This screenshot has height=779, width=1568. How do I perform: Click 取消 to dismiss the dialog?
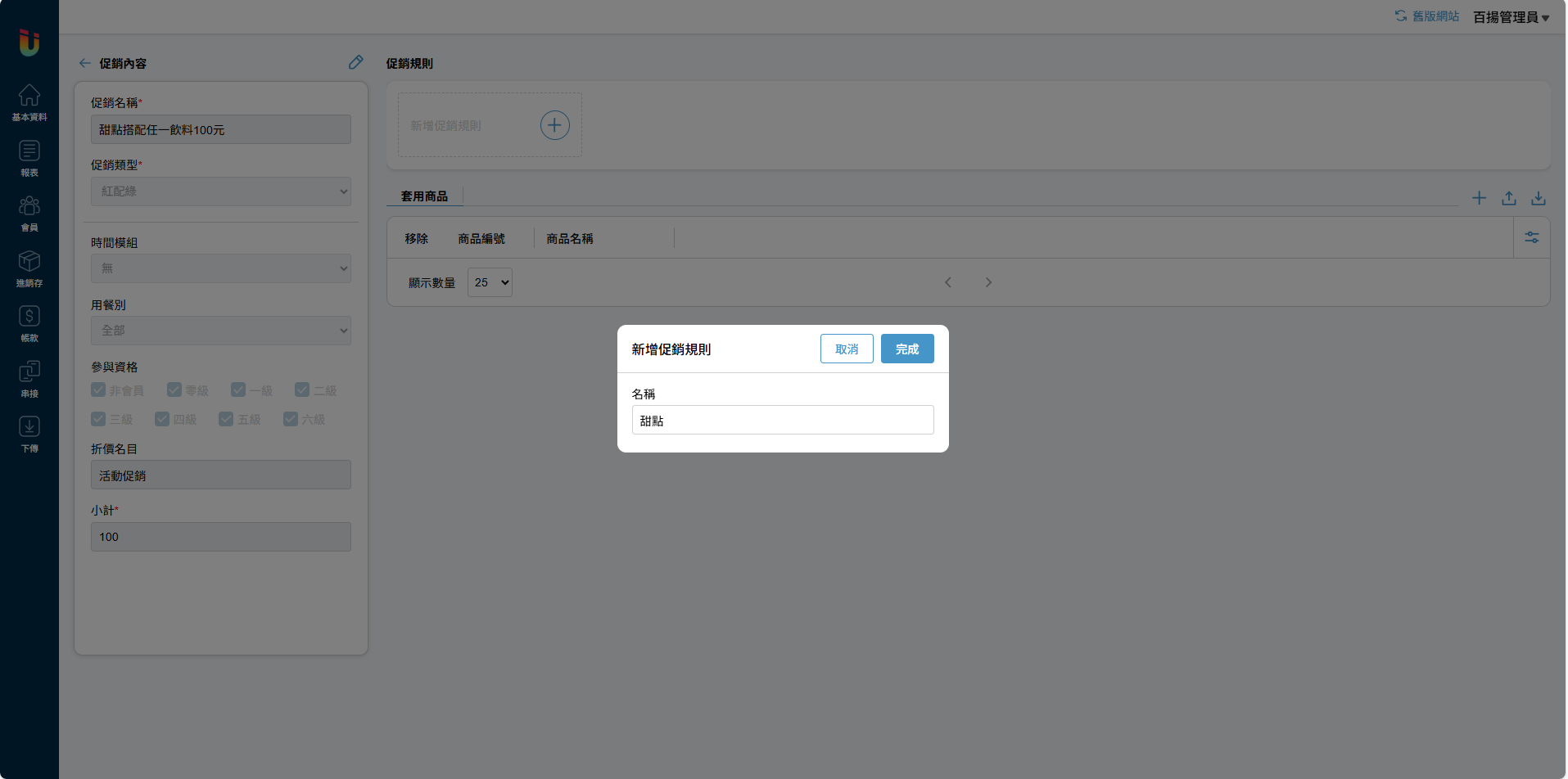tap(847, 349)
